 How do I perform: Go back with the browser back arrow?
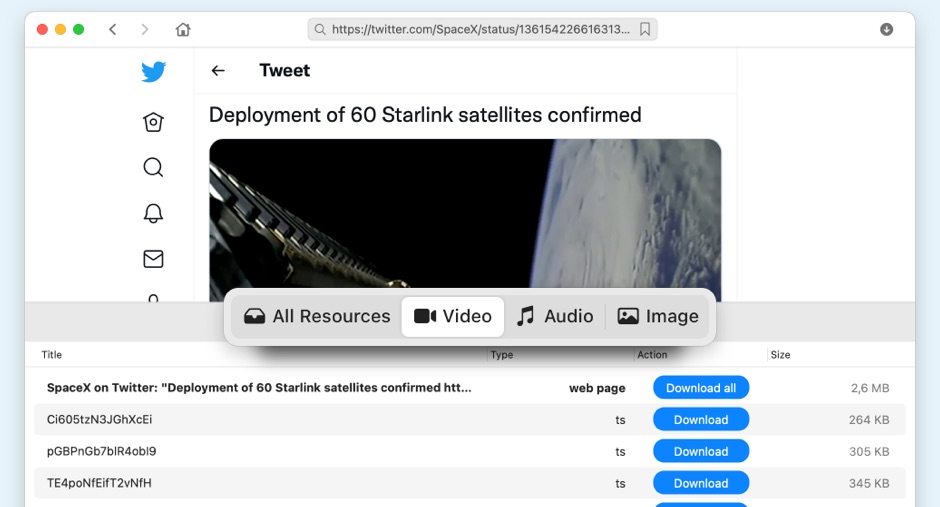click(113, 29)
